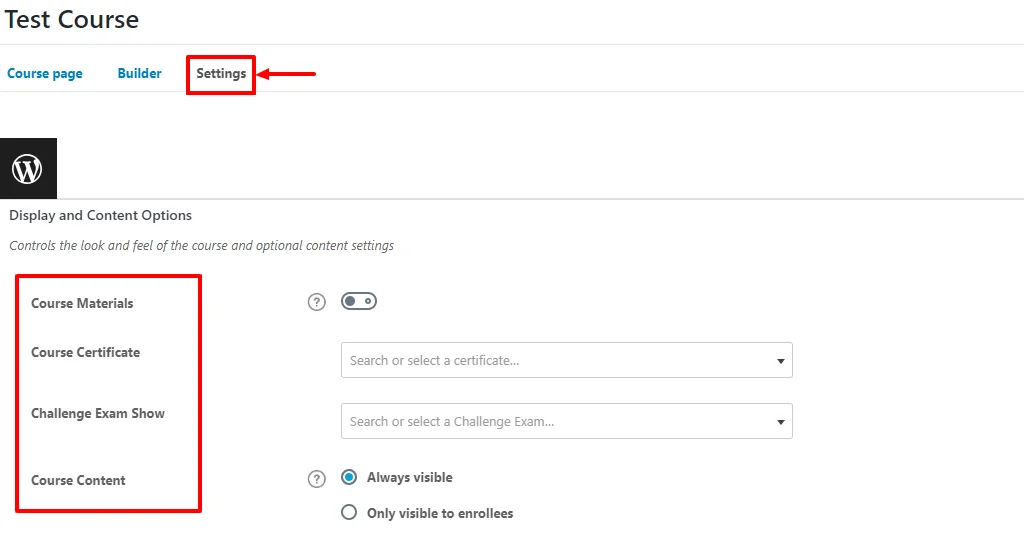Click the Course Certificate label
1024x550 pixels.
tap(86, 352)
